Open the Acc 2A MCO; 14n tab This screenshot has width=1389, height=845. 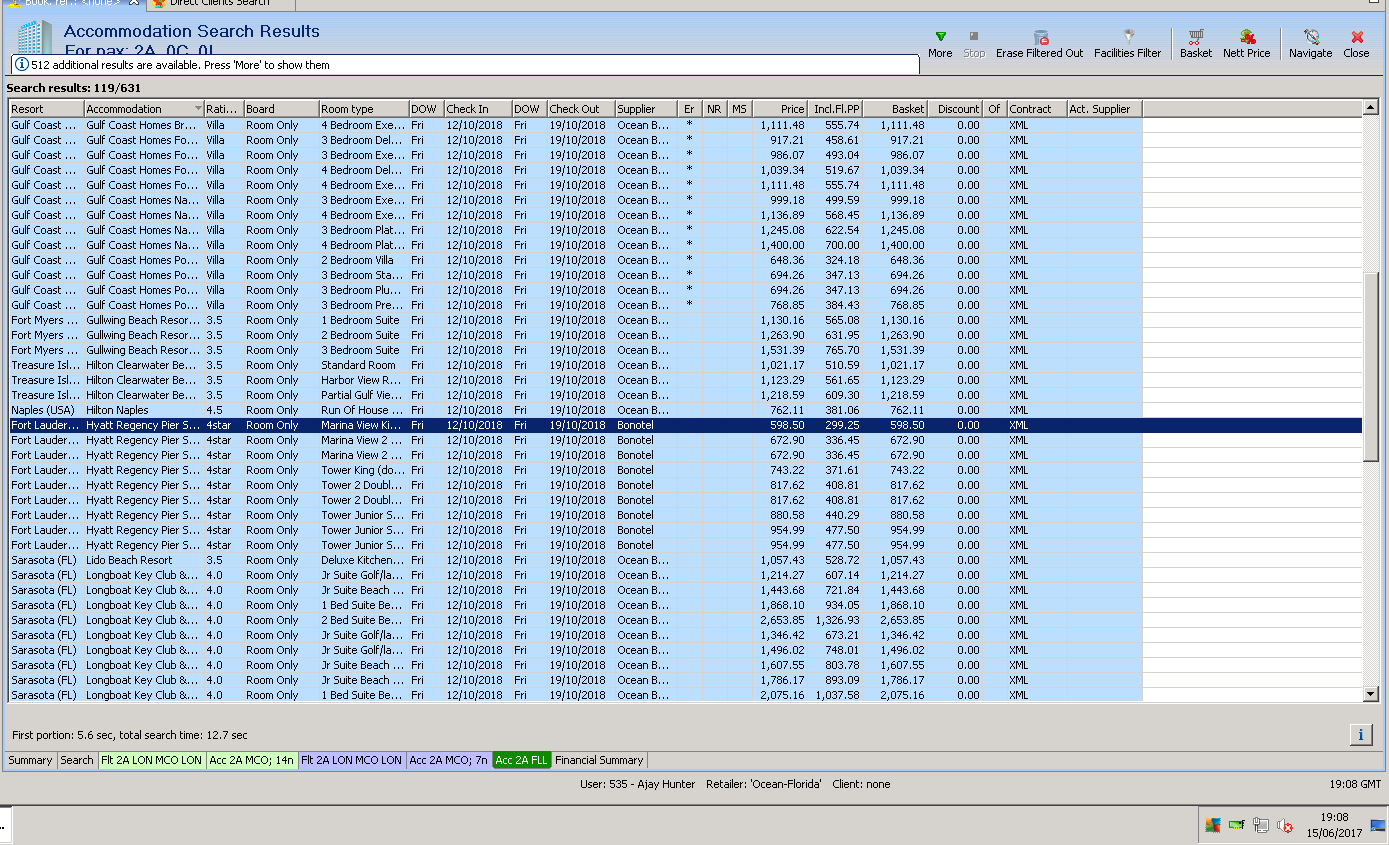(x=251, y=760)
